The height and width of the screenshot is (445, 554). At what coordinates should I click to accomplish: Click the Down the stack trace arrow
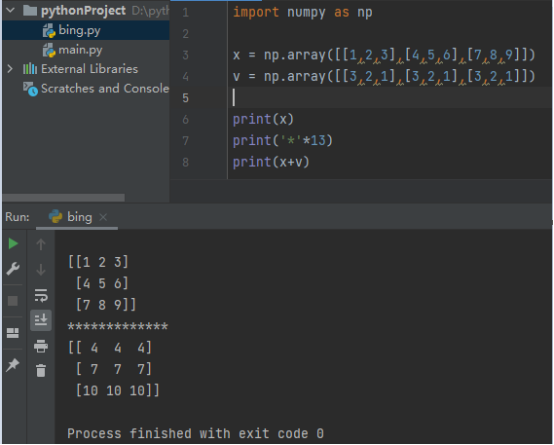[x=41, y=270]
